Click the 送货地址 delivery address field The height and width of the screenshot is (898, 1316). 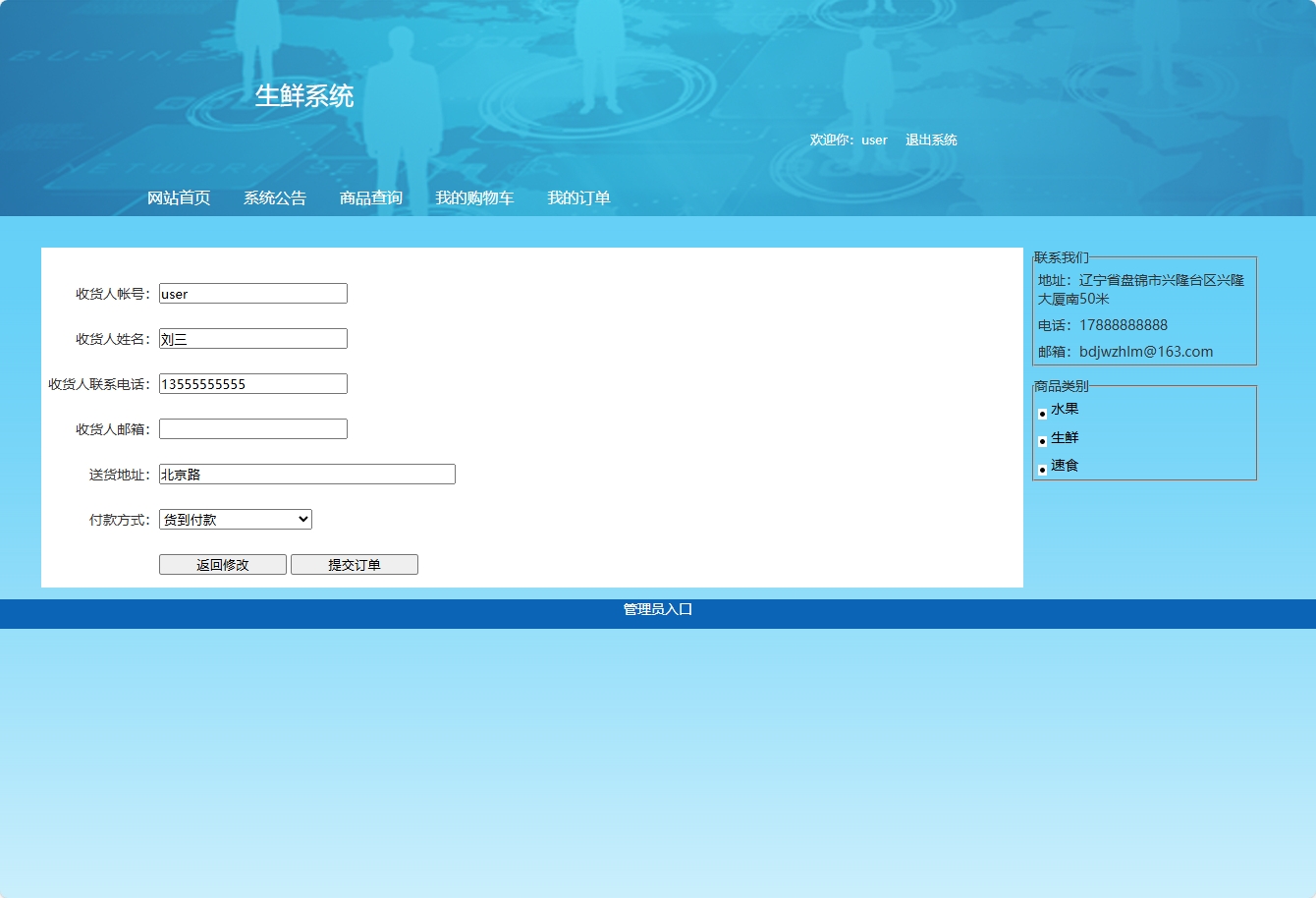[x=306, y=474]
